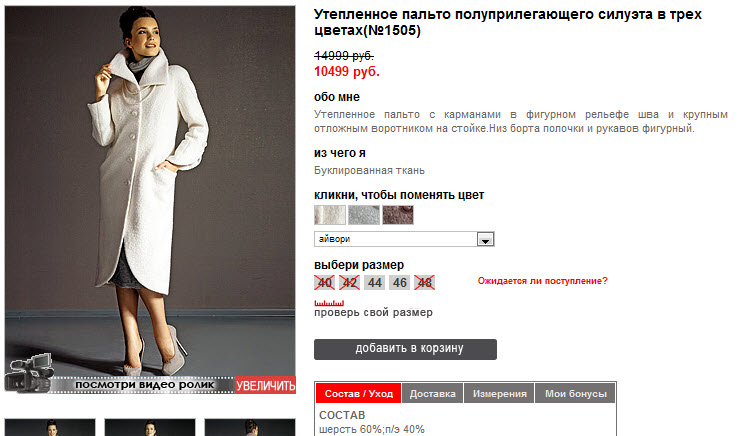Enlarge photo with the УВЕЛИЧИТЬ button

[265, 385]
